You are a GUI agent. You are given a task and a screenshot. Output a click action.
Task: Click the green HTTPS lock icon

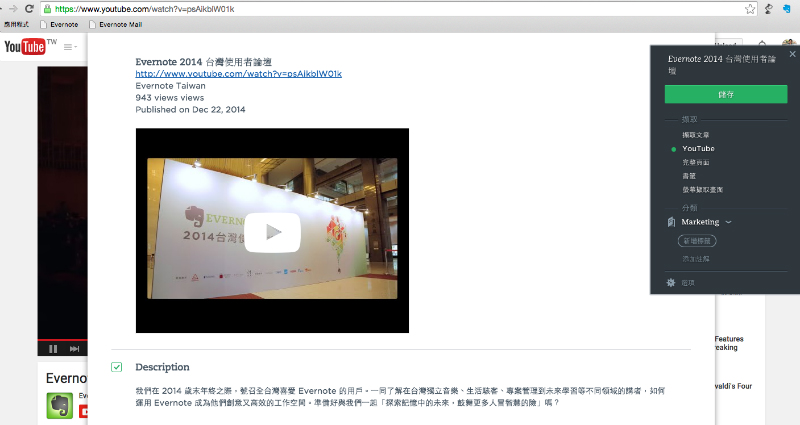pyautogui.click(x=47, y=9)
